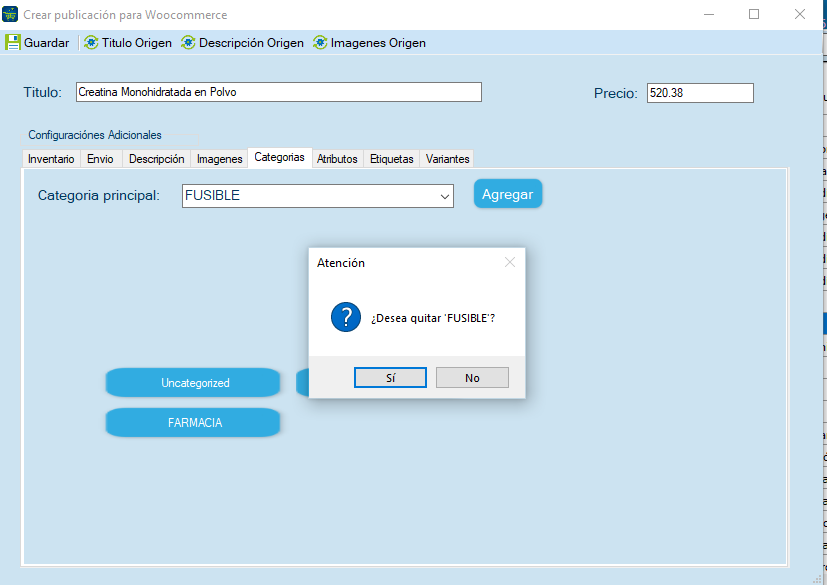Click the Titulo Origen gear icon

click(91, 43)
